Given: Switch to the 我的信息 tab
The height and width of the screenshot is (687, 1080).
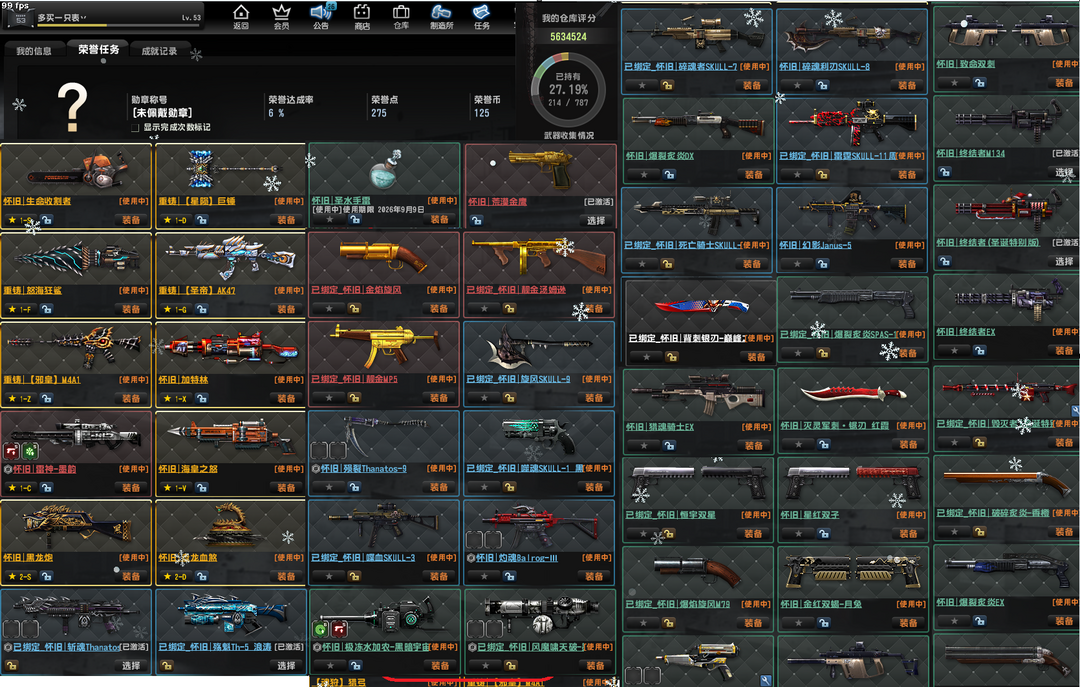Looking at the screenshot, I should pyautogui.click(x=34, y=51).
